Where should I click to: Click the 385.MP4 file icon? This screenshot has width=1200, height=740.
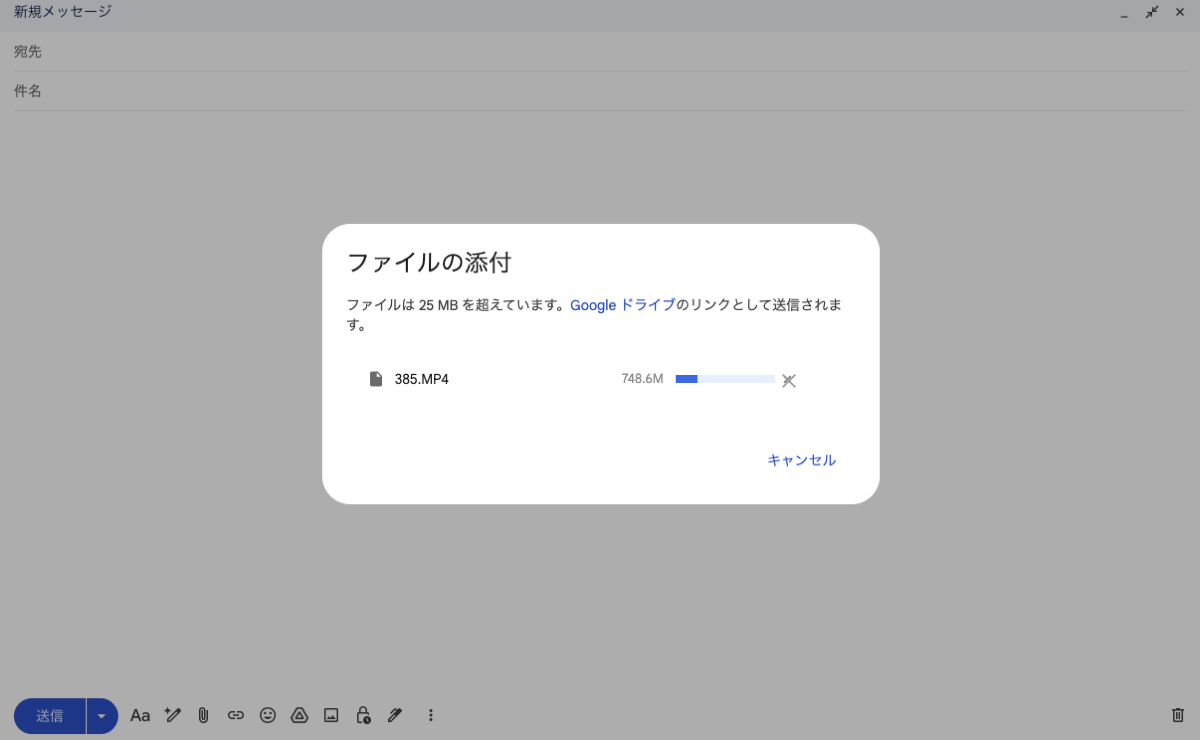click(x=376, y=379)
